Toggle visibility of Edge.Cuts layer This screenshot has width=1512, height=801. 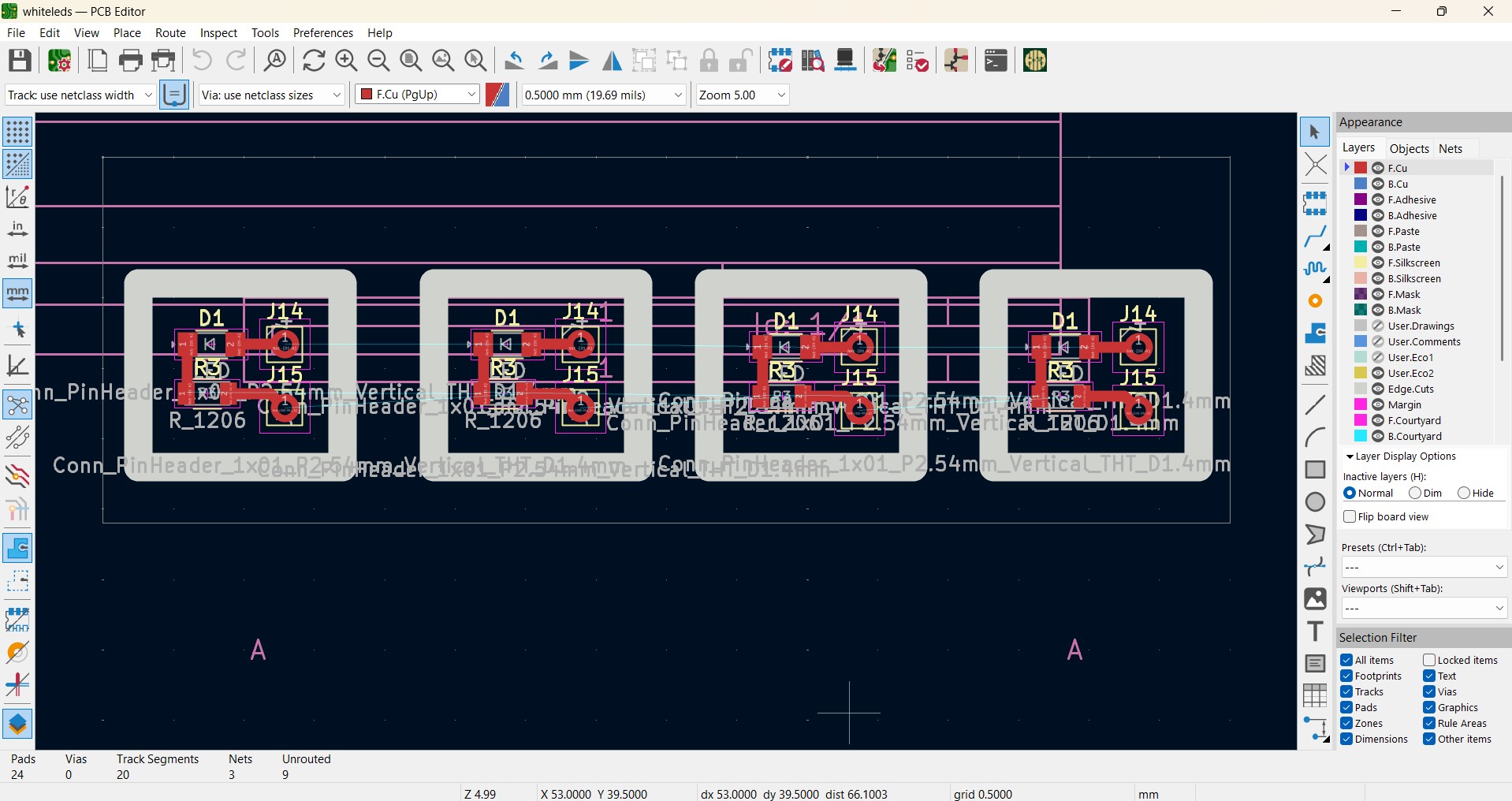[1378, 389]
